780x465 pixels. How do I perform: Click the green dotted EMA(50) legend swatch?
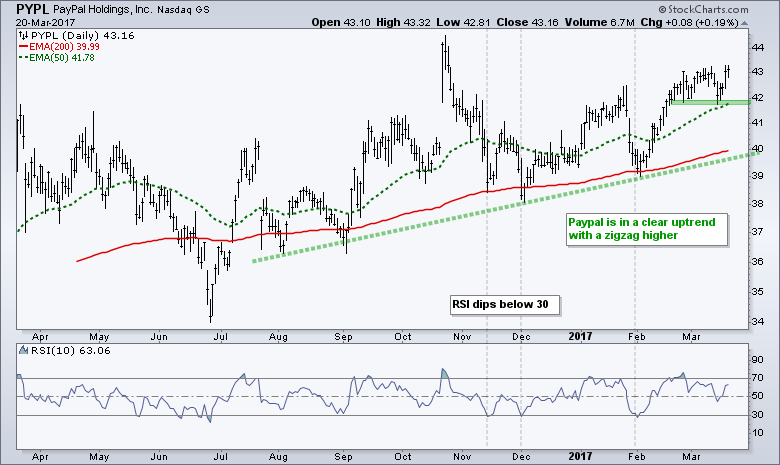(x=23, y=58)
